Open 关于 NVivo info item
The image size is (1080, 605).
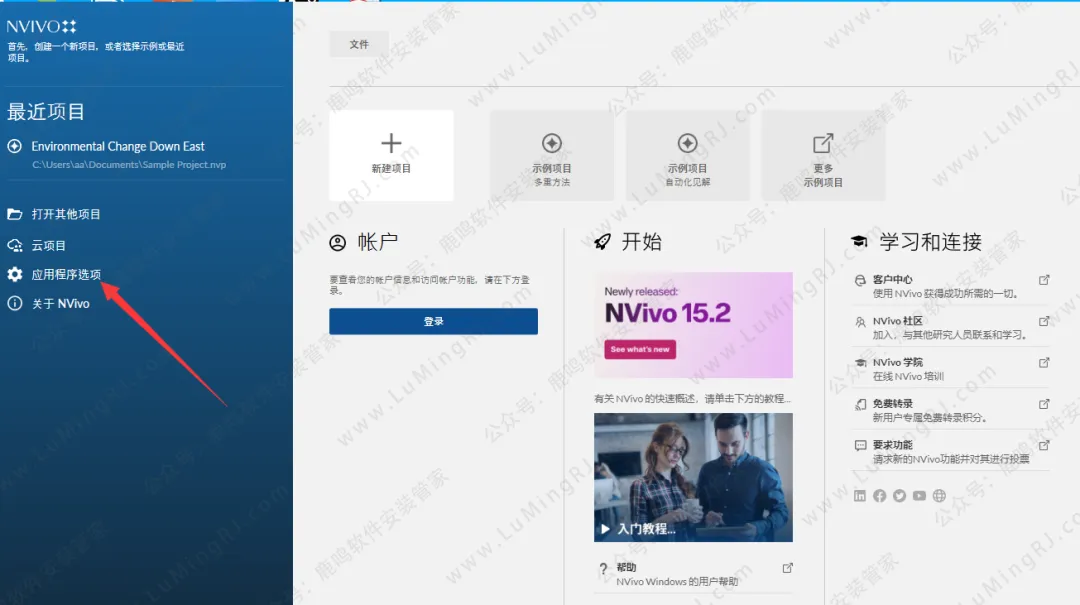point(15,303)
